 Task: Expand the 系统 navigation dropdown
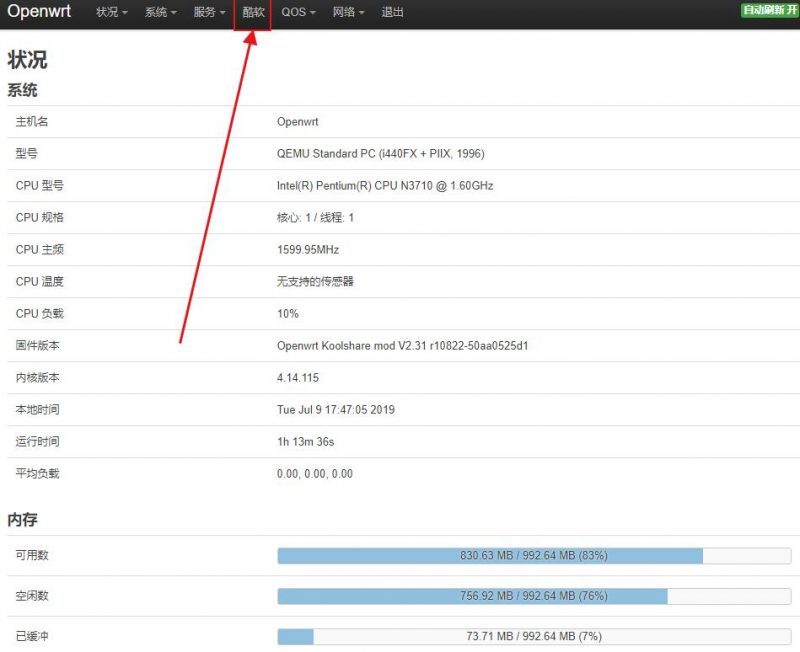[160, 13]
